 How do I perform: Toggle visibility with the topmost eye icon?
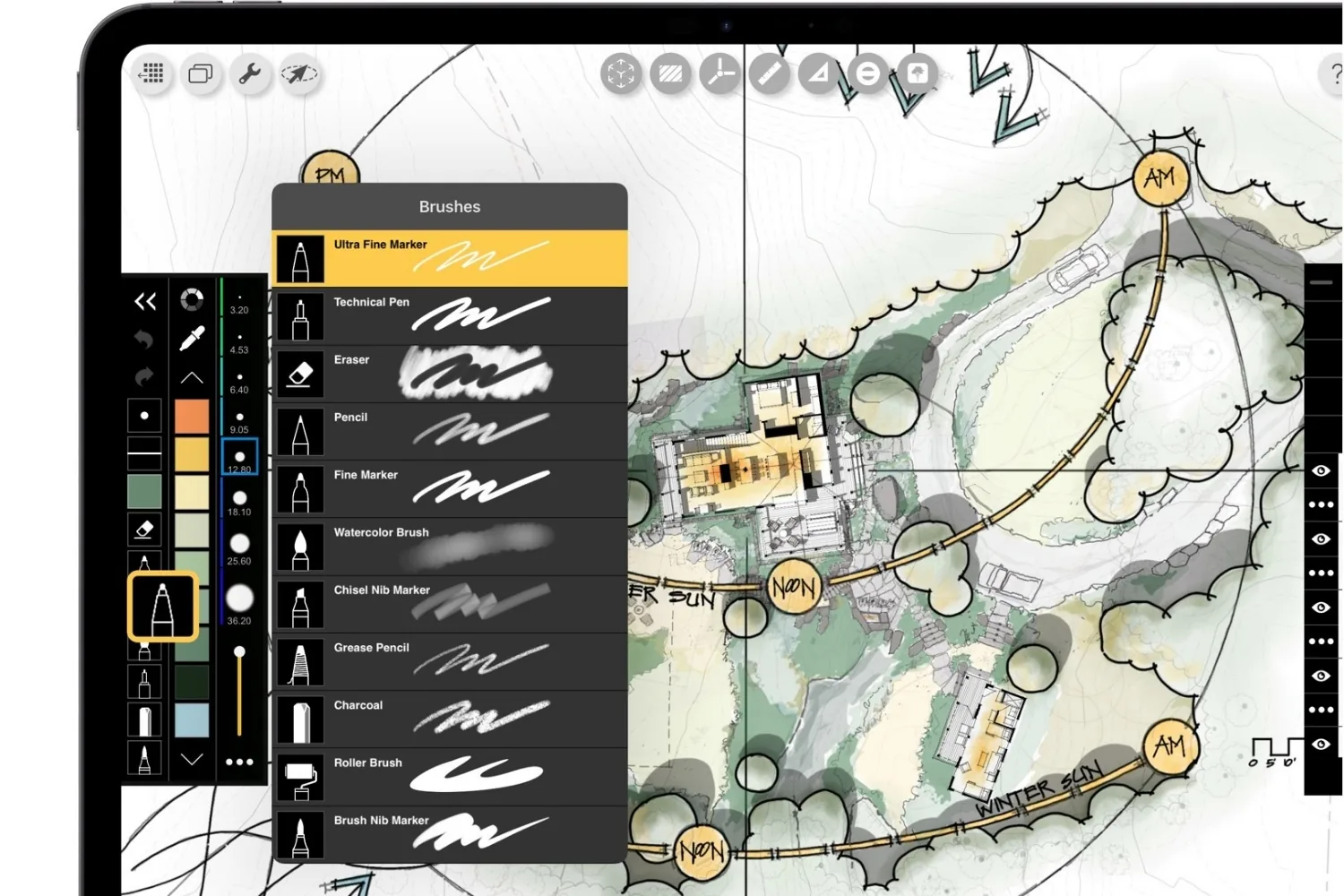[x=1321, y=470]
